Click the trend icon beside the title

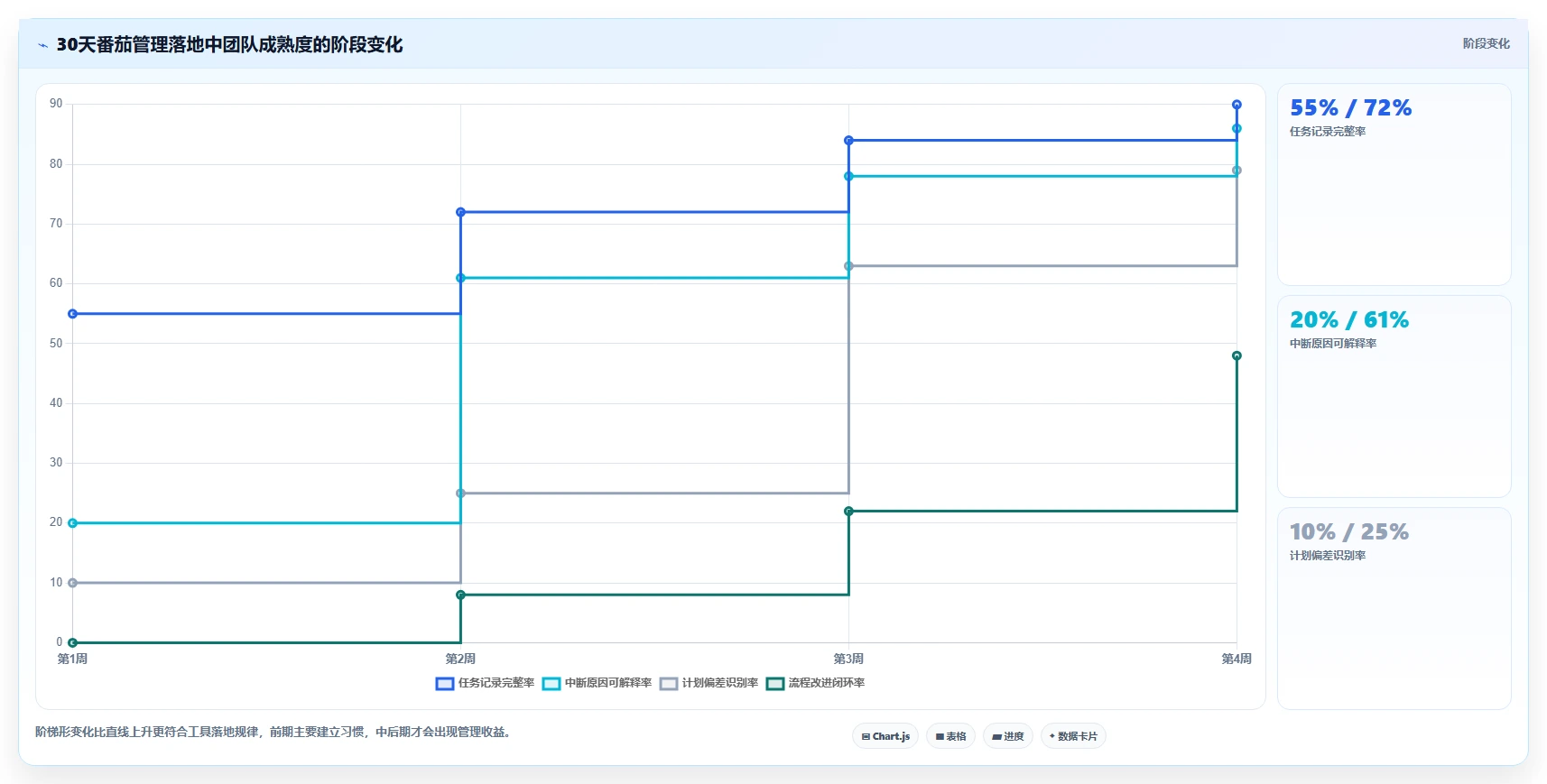[x=42, y=45]
